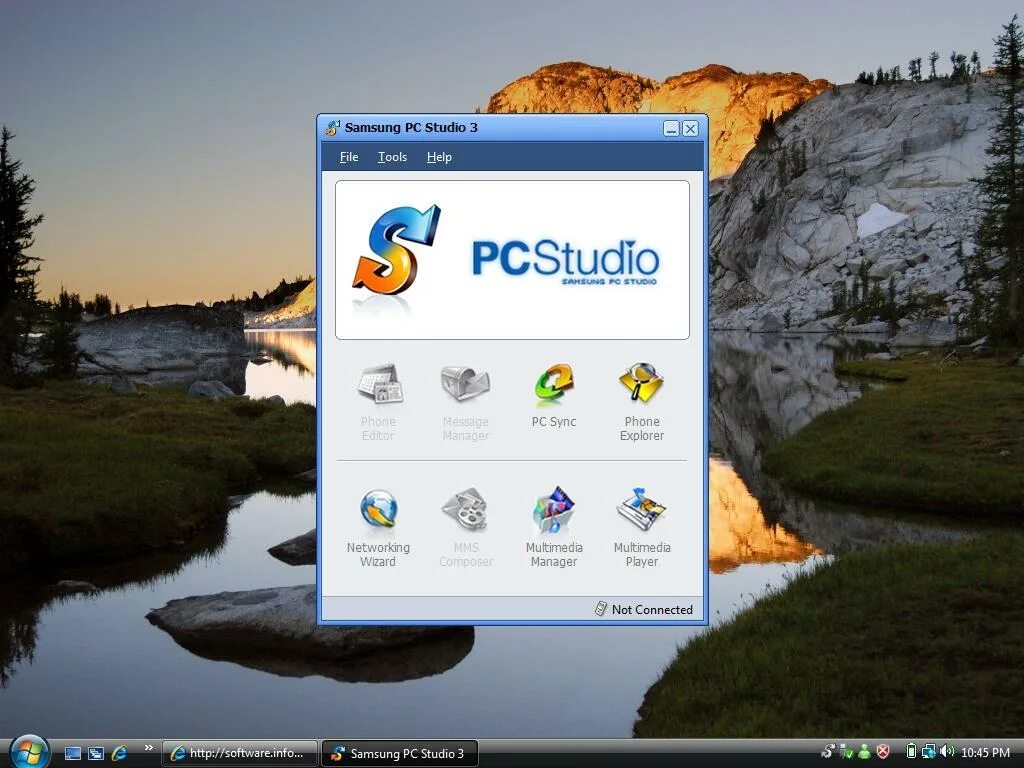Launch Internet Explorer from Quick Launch
The image size is (1024, 768).
(x=120, y=753)
